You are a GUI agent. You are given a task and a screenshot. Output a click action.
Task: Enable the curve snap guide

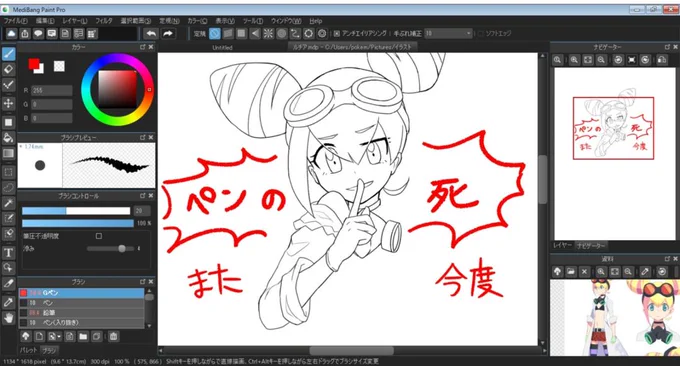[295, 33]
